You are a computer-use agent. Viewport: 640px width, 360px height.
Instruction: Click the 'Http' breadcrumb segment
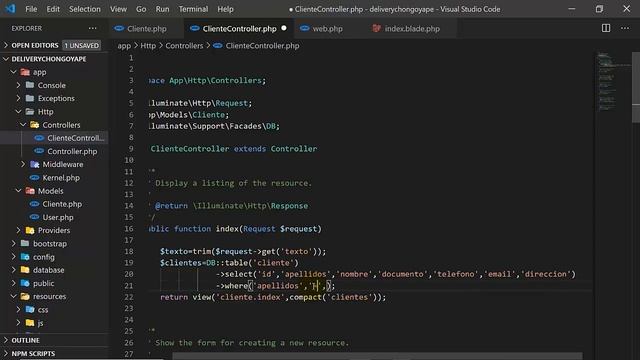pyautogui.click(x=148, y=46)
